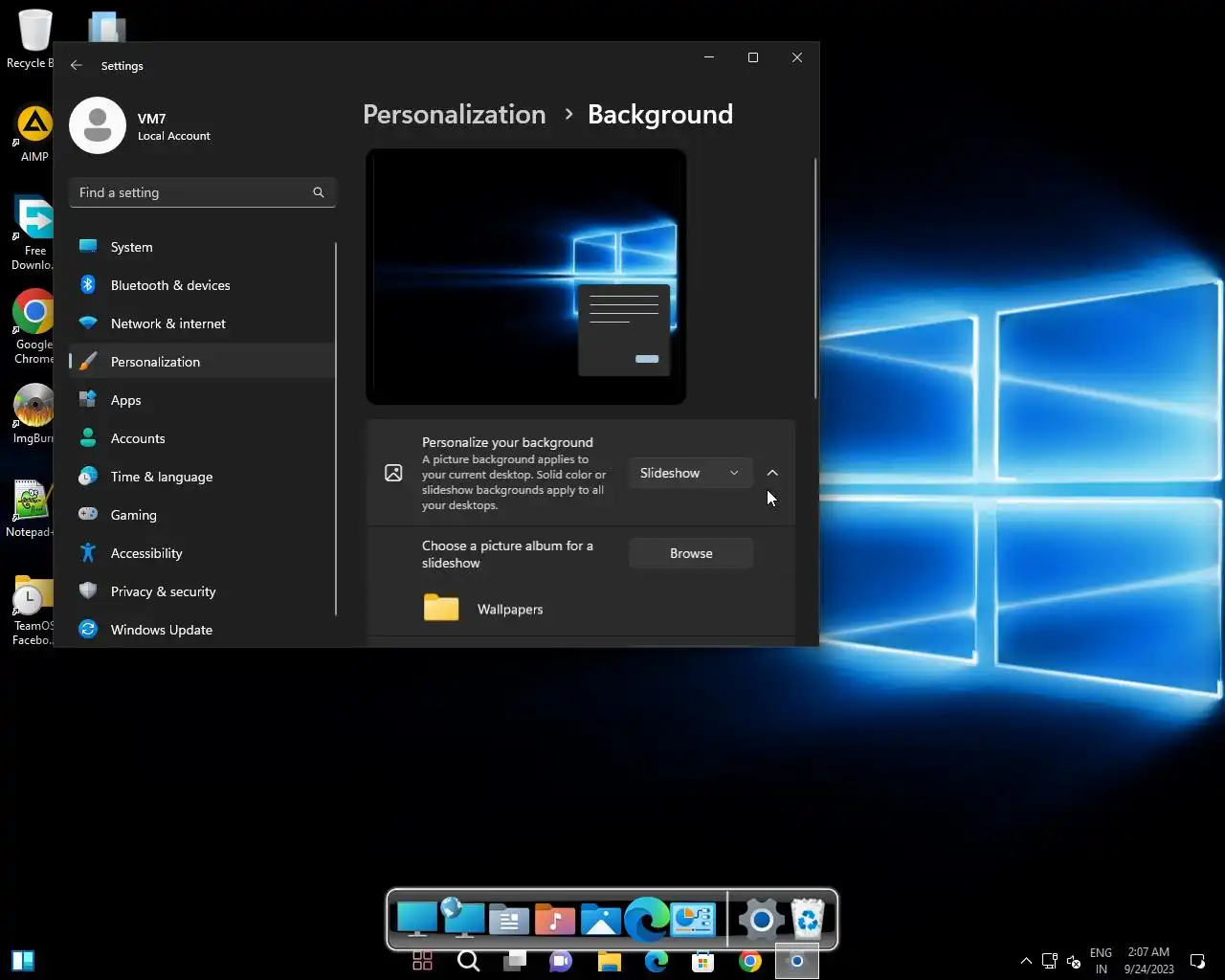Open File Explorer from the taskbar
The width and height of the screenshot is (1225, 980).
[609, 961]
